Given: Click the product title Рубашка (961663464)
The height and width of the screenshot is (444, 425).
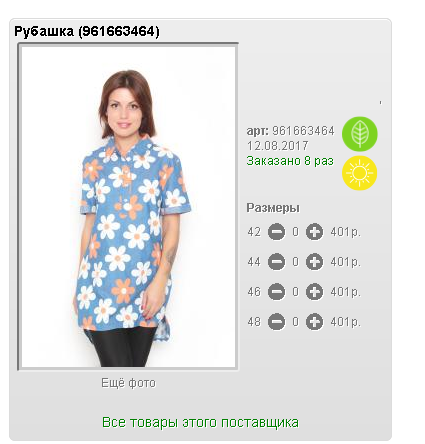Looking at the screenshot, I should [87, 31].
